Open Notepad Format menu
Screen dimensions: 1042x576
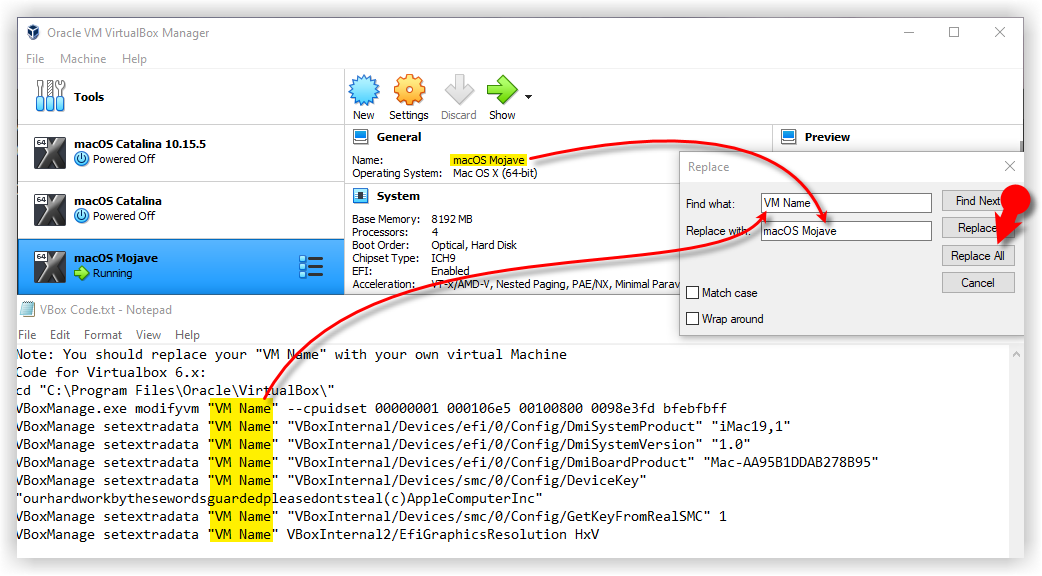[x=103, y=335]
